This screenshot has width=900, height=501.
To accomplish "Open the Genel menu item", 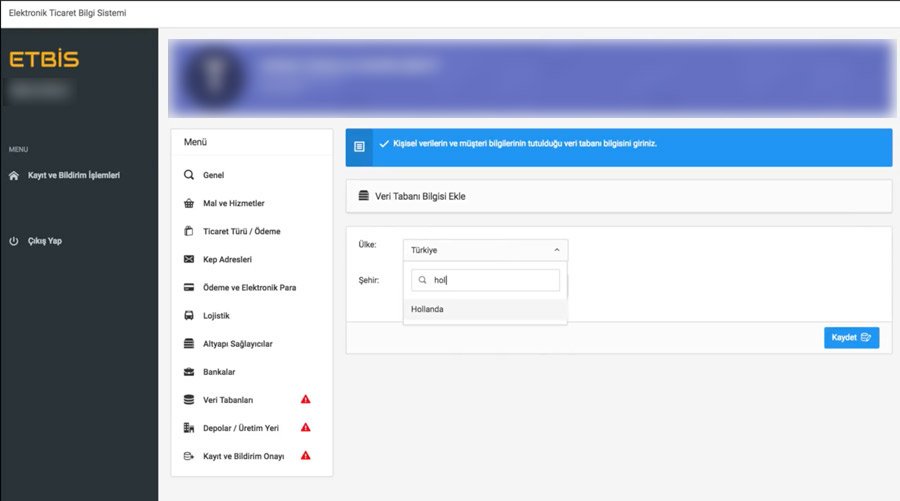I will (x=214, y=175).
